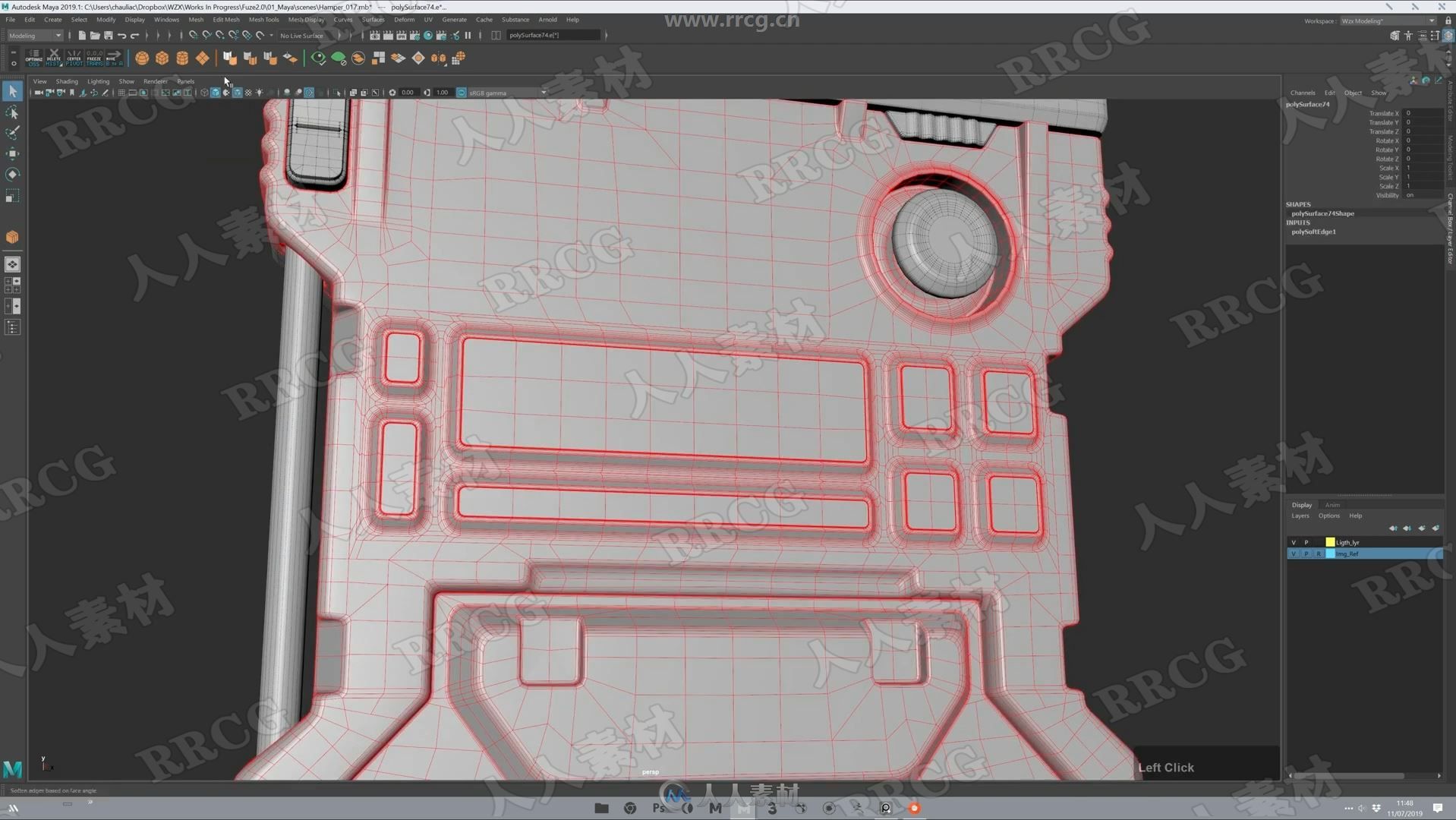Choose the Rotate tool in the toolbox

click(x=12, y=175)
